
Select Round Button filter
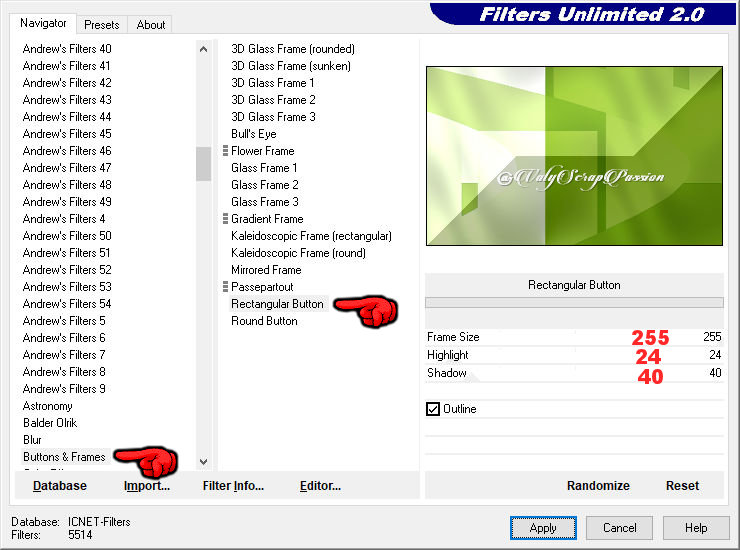[x=264, y=321]
